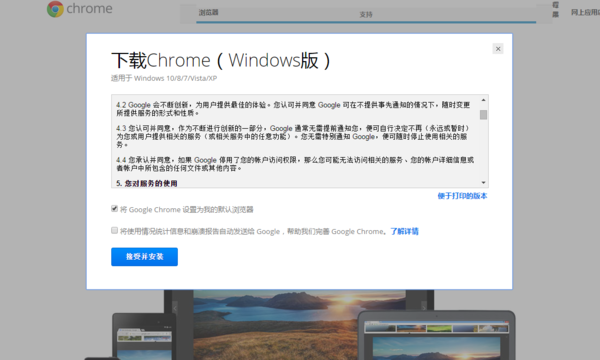Click the heading 5. 您对服务的使用
Image resolution: width=600 pixels, height=360 pixels.
(147, 184)
